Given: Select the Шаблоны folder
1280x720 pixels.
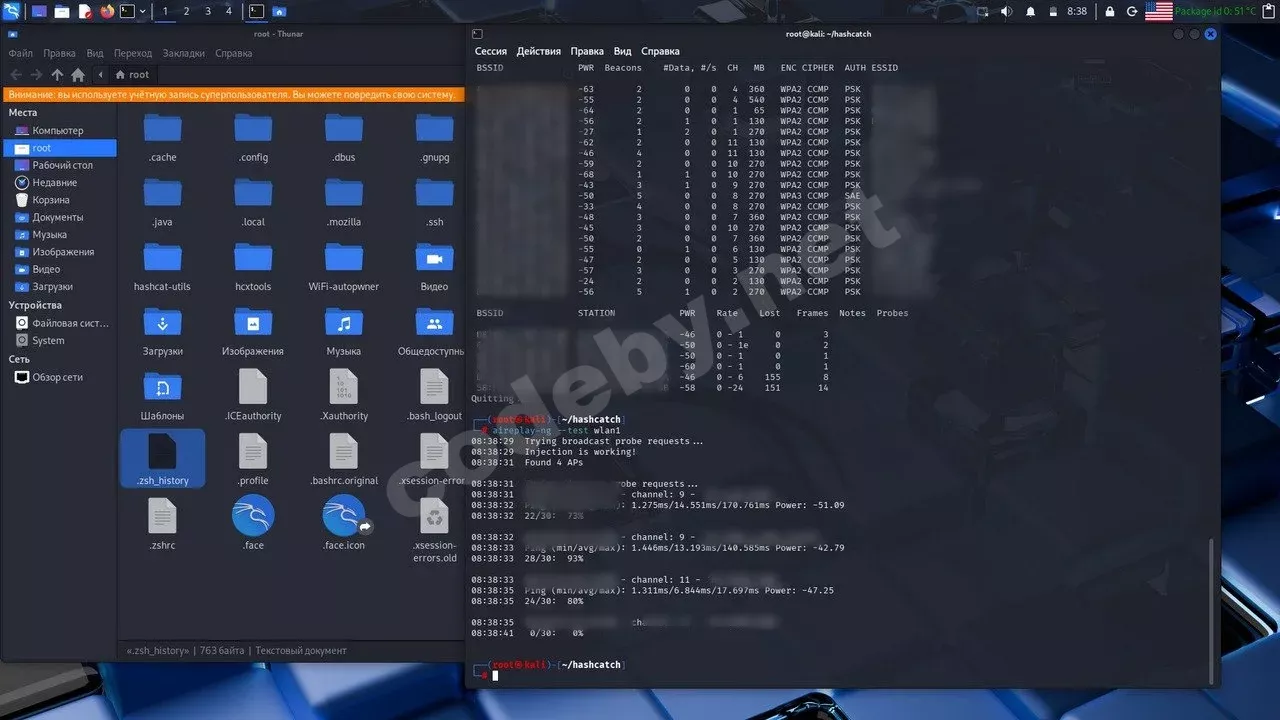Looking at the screenshot, I should point(162,396).
